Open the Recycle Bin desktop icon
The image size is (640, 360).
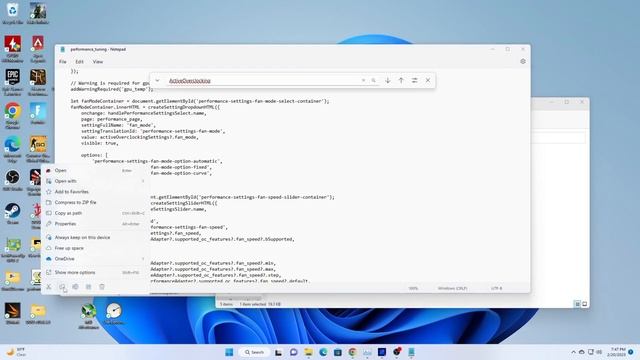13,13
